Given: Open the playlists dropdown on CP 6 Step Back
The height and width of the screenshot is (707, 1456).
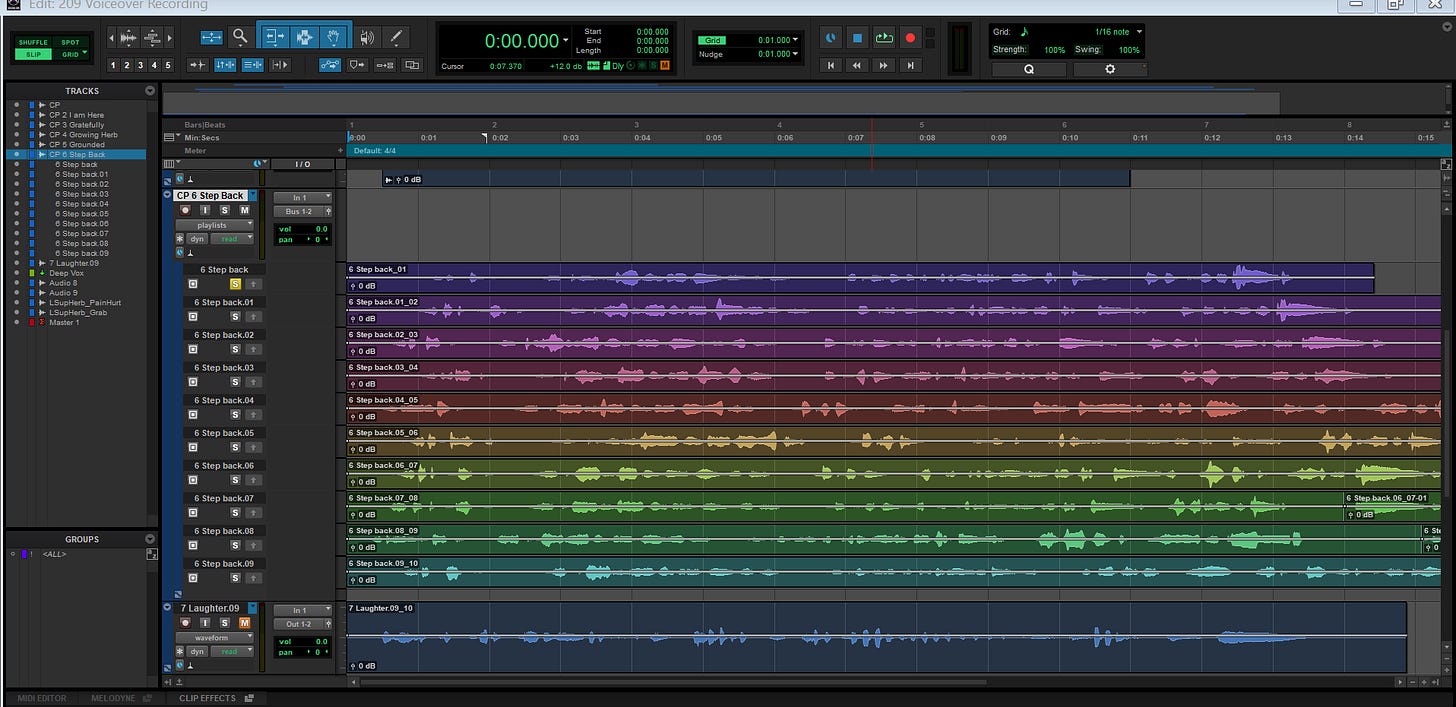Looking at the screenshot, I should click(x=214, y=224).
